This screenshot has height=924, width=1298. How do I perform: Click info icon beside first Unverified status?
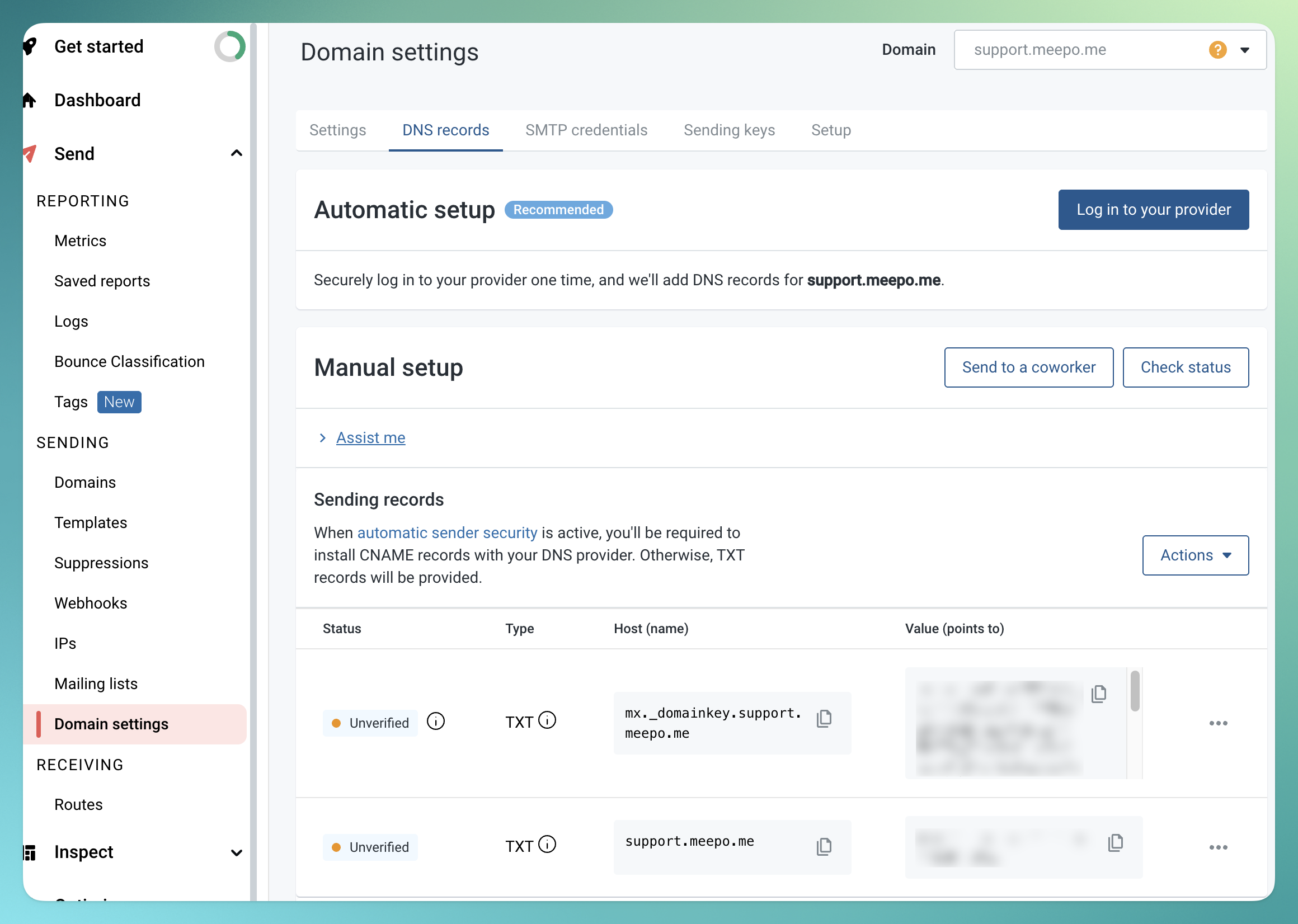click(x=435, y=722)
